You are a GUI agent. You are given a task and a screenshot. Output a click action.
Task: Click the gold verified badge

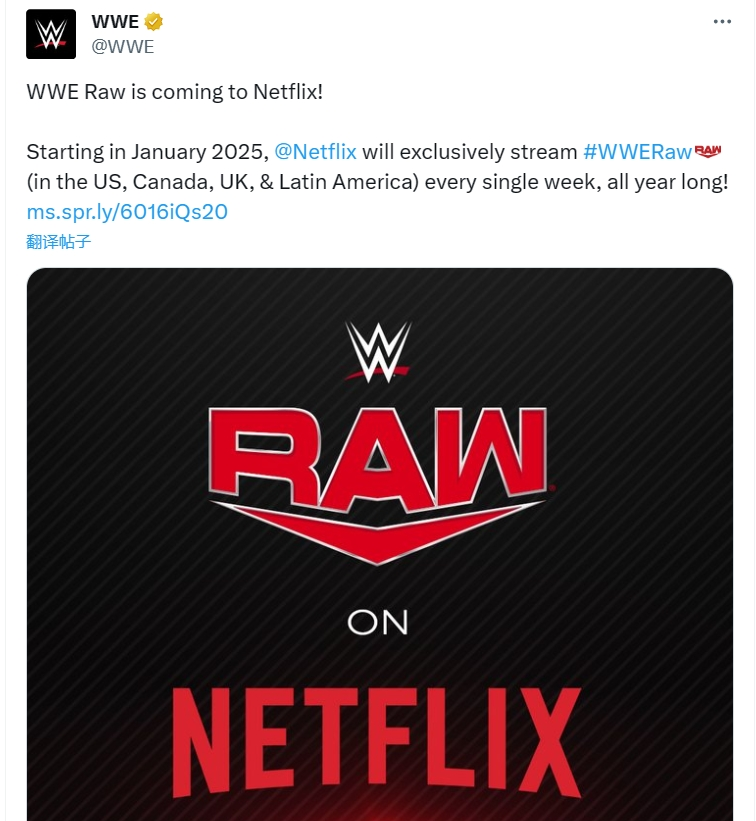click(152, 21)
